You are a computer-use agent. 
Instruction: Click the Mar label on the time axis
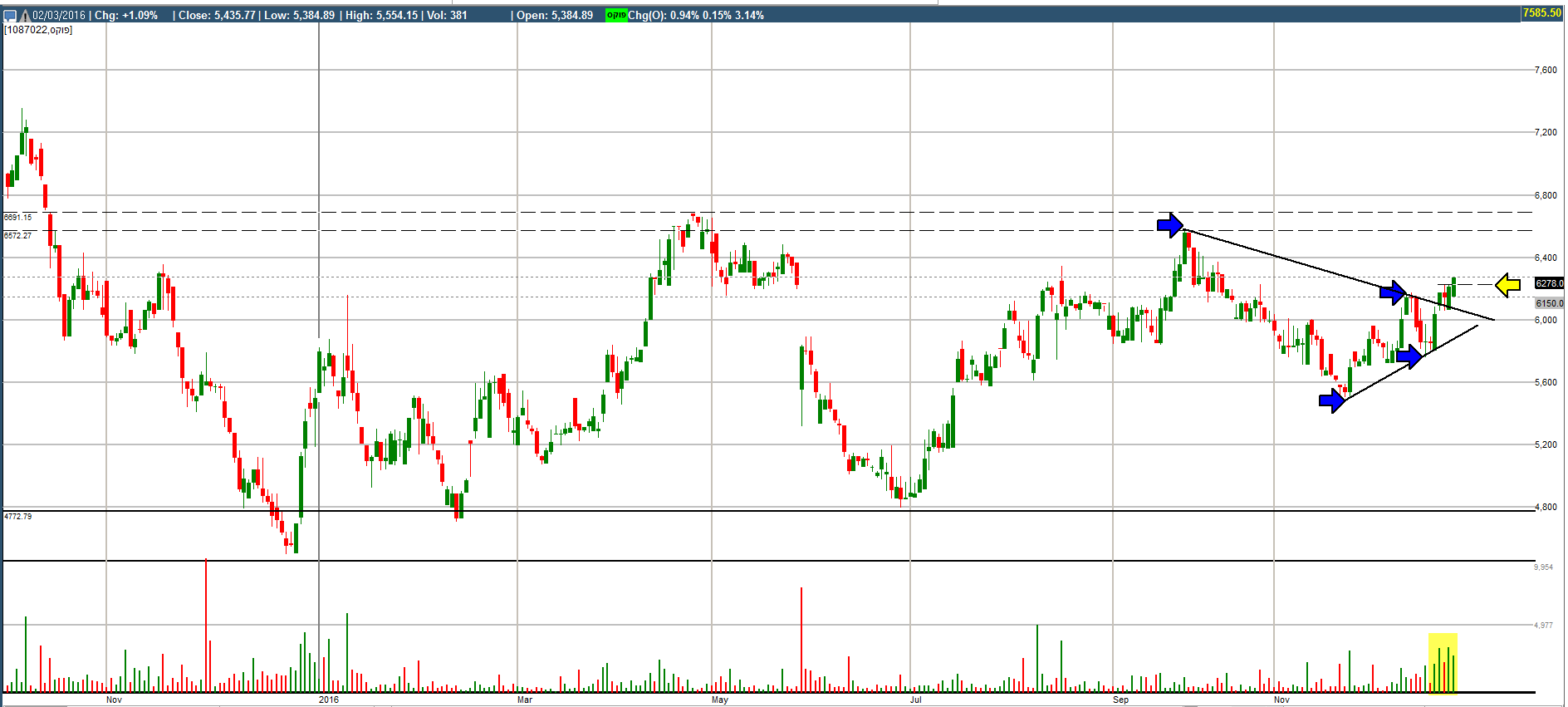pyautogui.click(x=525, y=700)
